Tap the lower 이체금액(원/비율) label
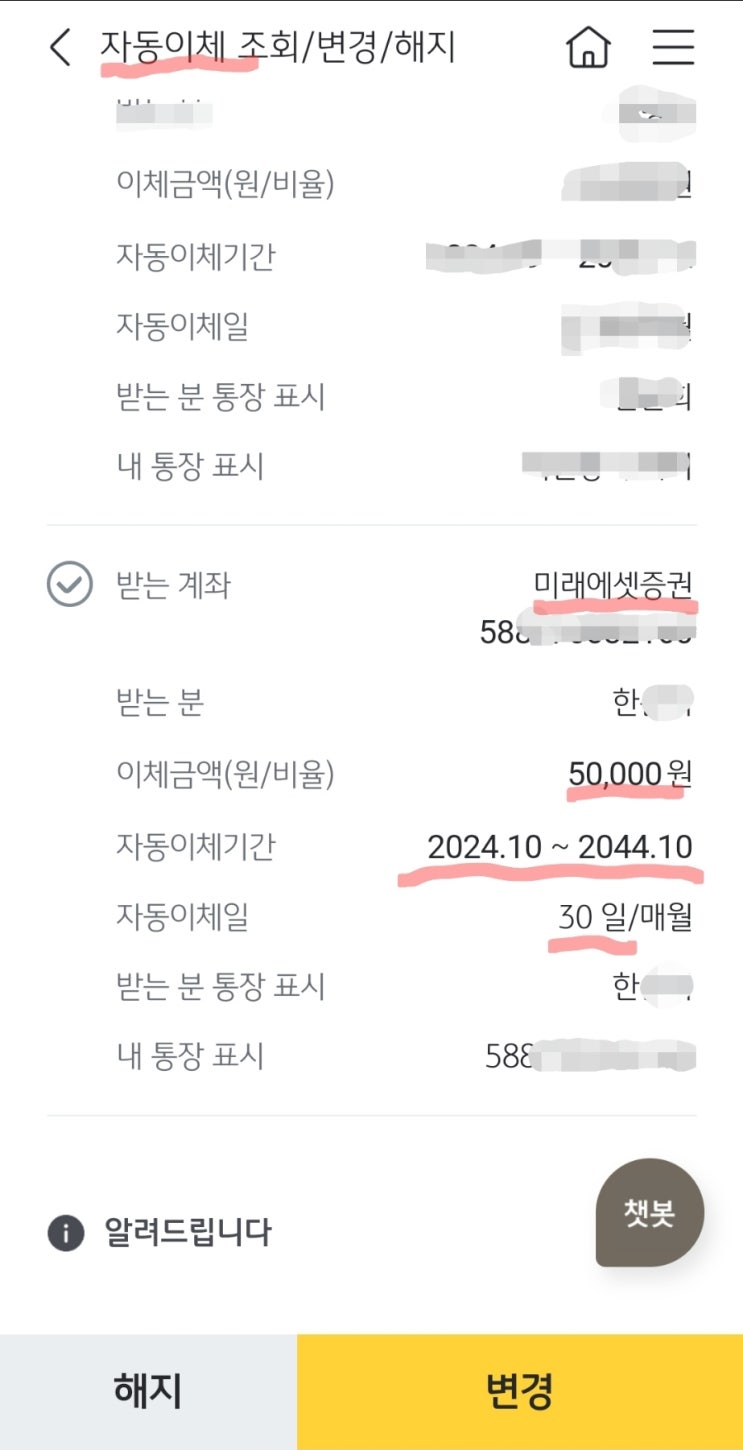Screen dimensions: 743x1450 [225, 774]
